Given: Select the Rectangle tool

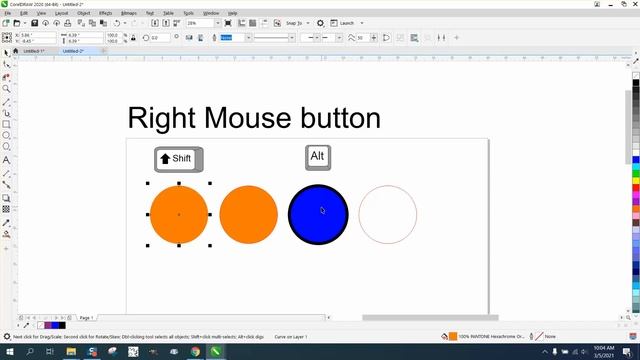Looking at the screenshot, I should [6, 124].
